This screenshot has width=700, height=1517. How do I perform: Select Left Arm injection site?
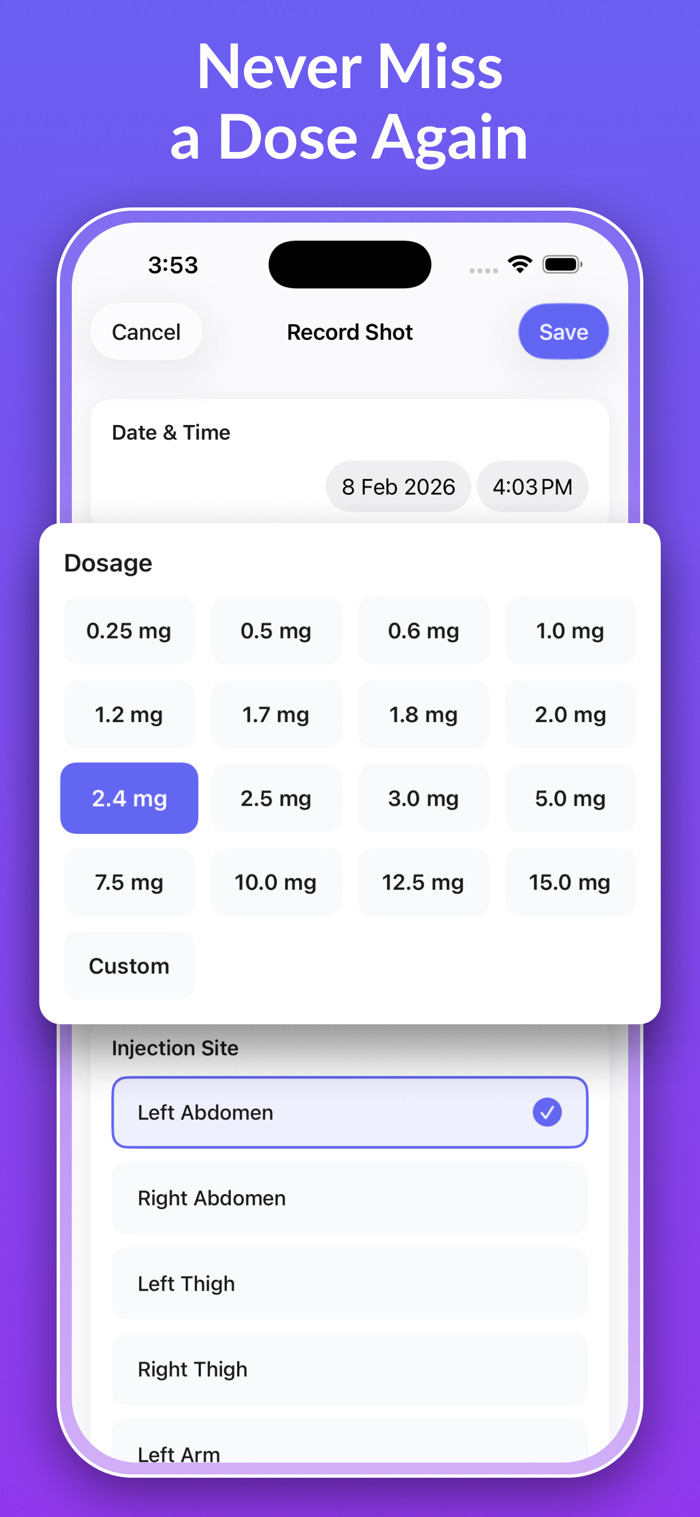point(349,1448)
